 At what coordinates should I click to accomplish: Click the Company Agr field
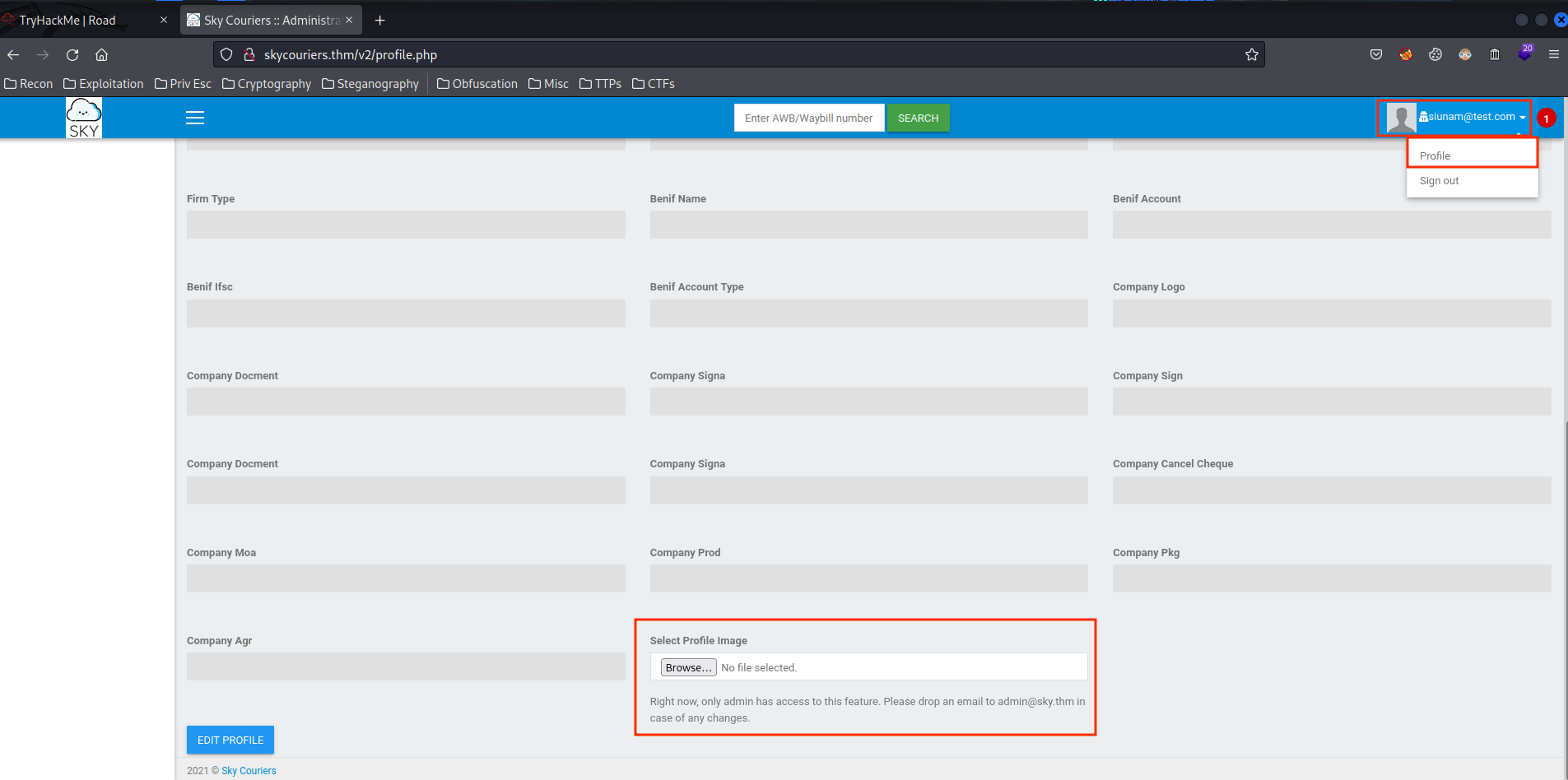[406, 666]
